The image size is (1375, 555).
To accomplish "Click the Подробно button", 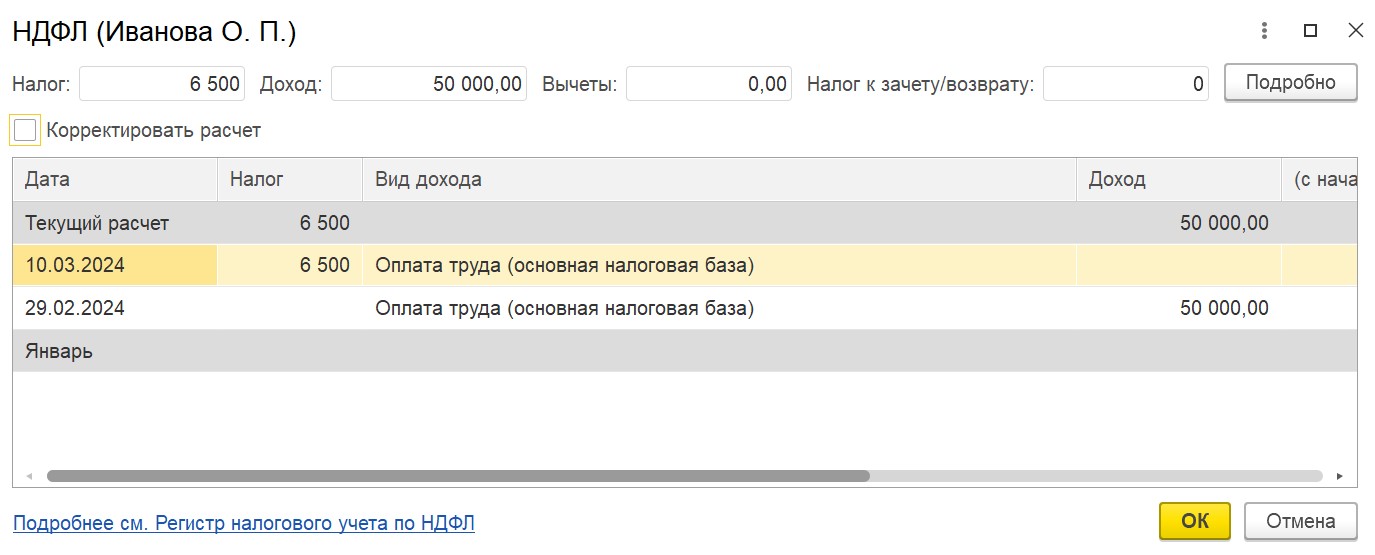I will 1291,83.
